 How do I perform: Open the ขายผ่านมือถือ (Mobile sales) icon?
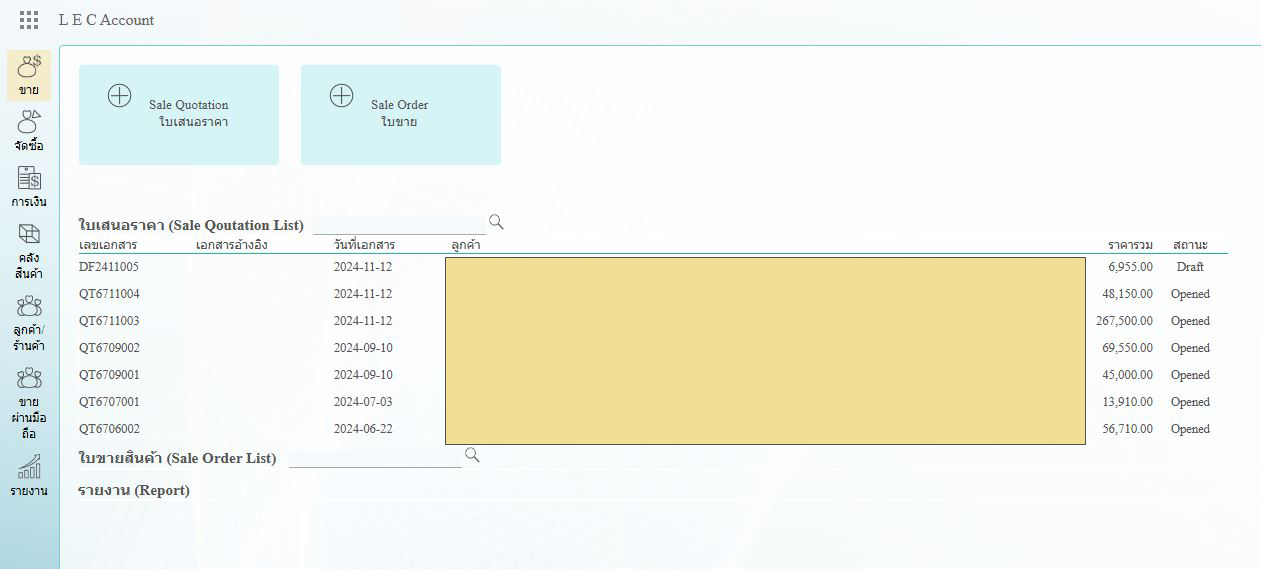[x=29, y=402]
